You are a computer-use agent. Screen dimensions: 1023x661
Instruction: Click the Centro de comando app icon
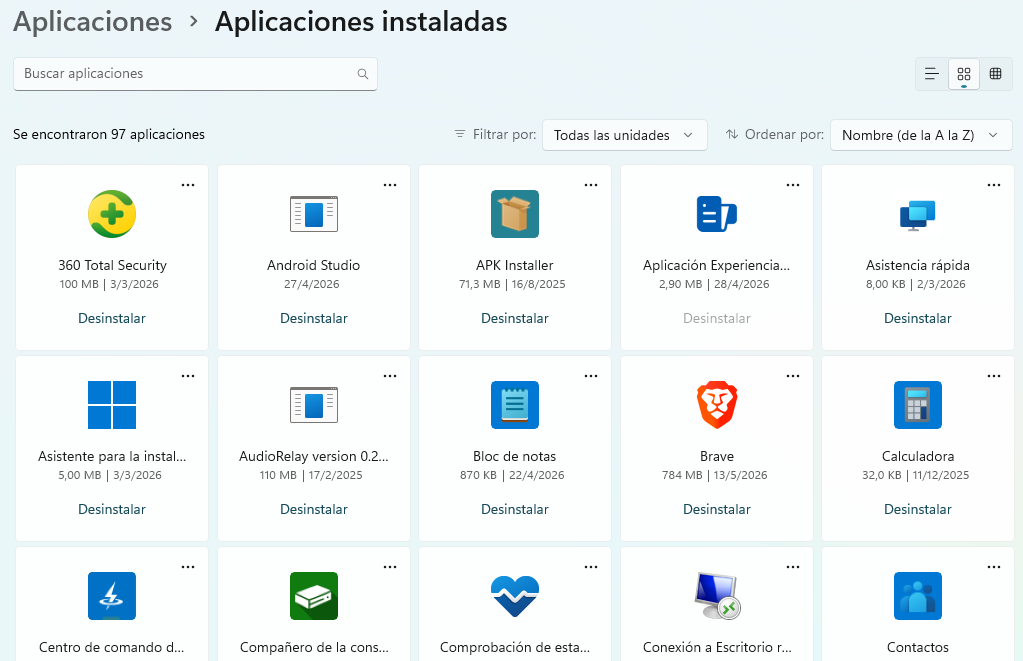tap(112, 596)
